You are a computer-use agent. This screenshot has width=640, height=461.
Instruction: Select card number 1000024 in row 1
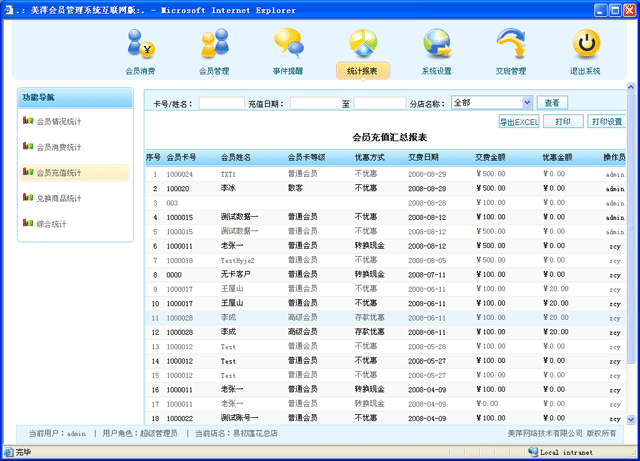(180, 174)
